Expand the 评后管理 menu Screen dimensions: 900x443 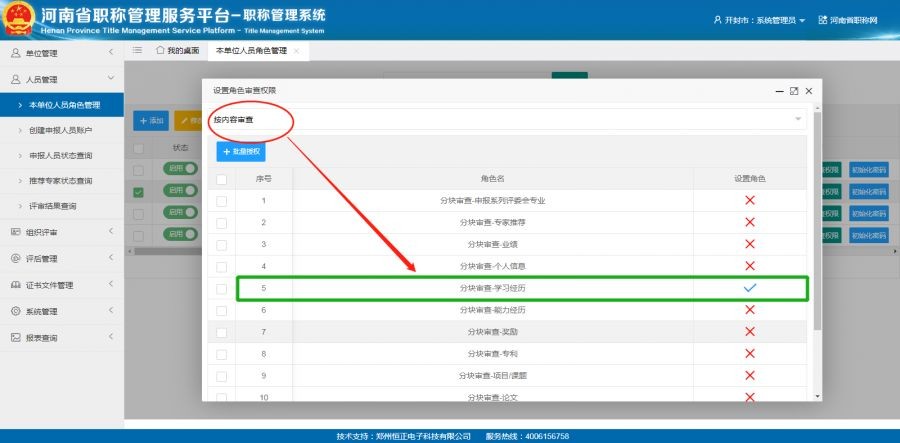[x=111, y=258]
